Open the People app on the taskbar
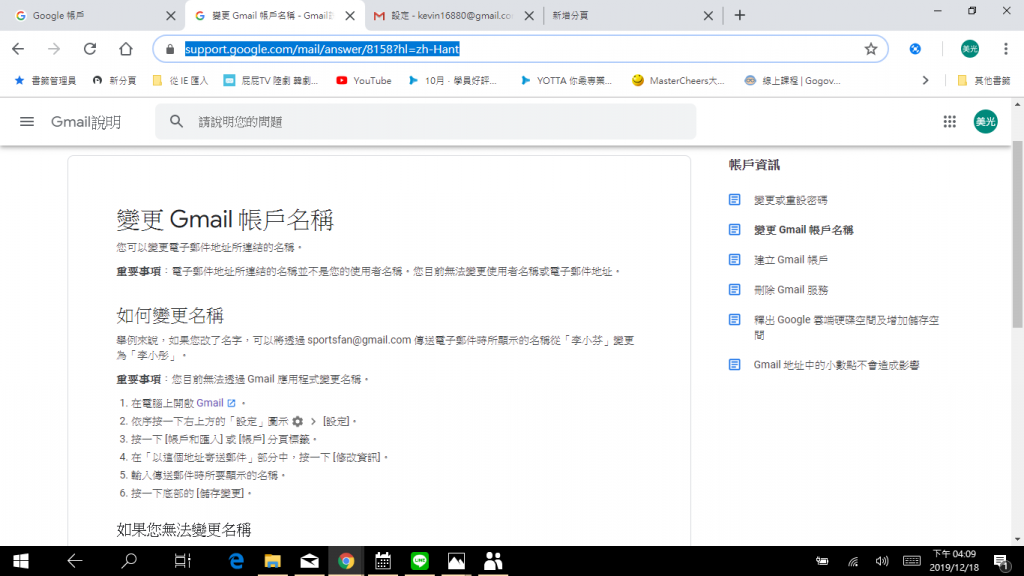This screenshot has height=576, width=1024. point(493,561)
